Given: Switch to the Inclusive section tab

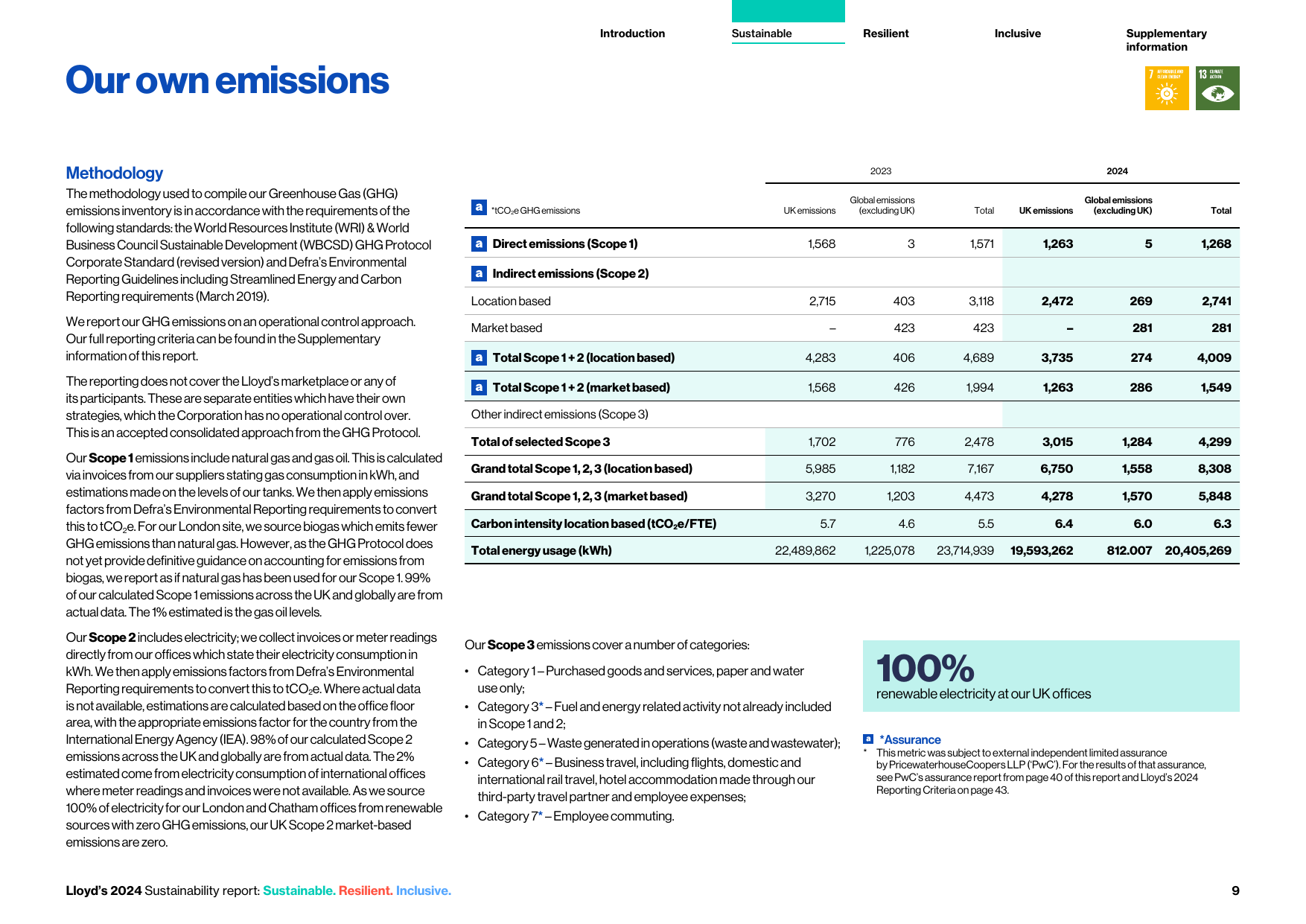Looking at the screenshot, I should coord(1017,34).
